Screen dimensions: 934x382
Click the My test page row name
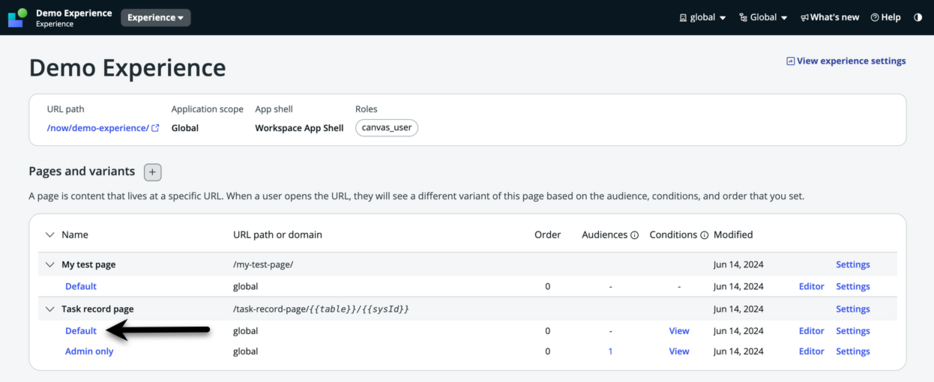[89, 265]
